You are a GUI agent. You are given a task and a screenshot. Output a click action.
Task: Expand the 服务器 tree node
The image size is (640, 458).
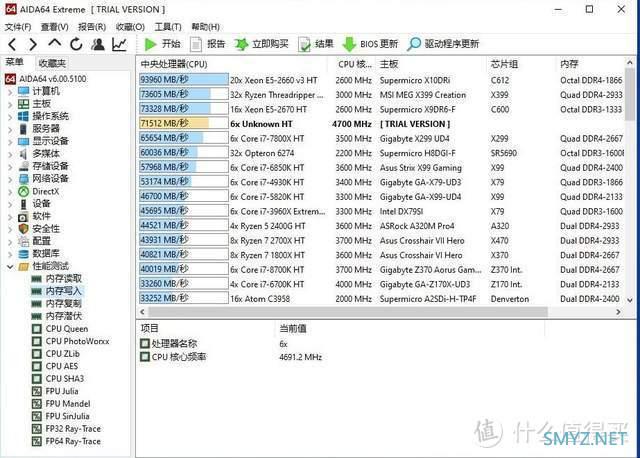10,129
